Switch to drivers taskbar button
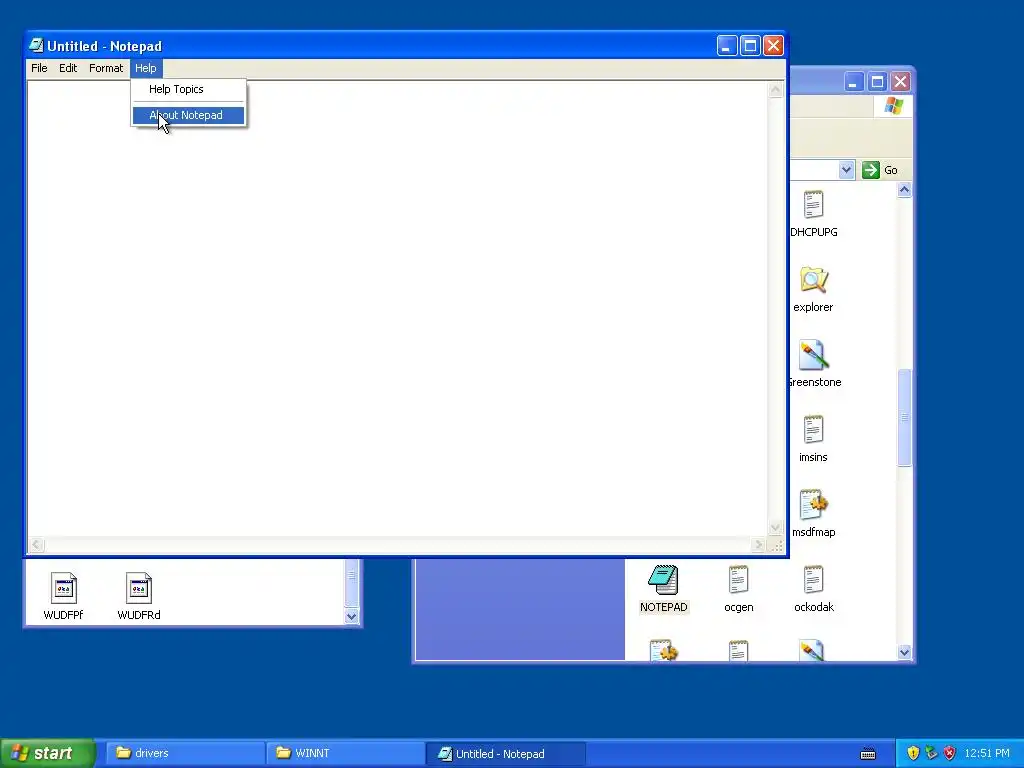1024x768 pixels. [185, 754]
